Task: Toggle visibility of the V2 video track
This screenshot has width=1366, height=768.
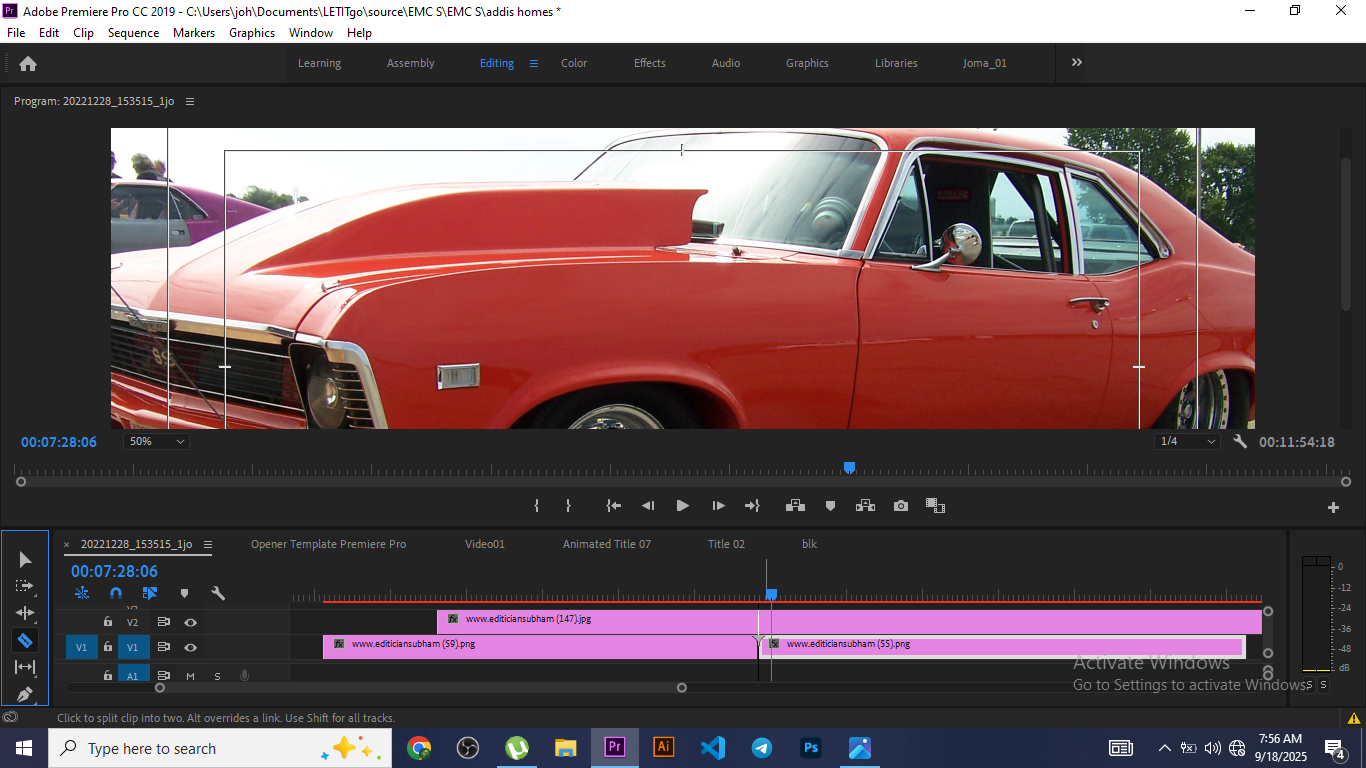Action: [x=190, y=622]
